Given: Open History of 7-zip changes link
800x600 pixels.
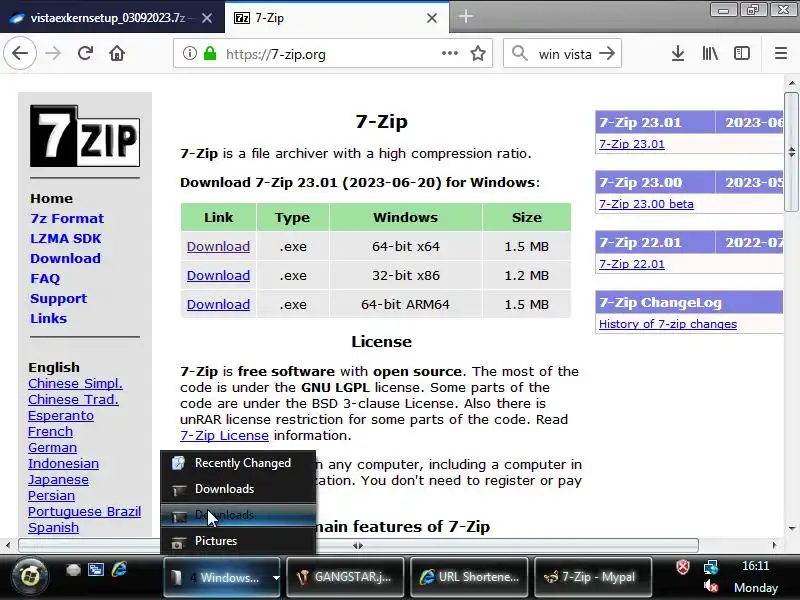Looking at the screenshot, I should pyautogui.click(x=668, y=324).
